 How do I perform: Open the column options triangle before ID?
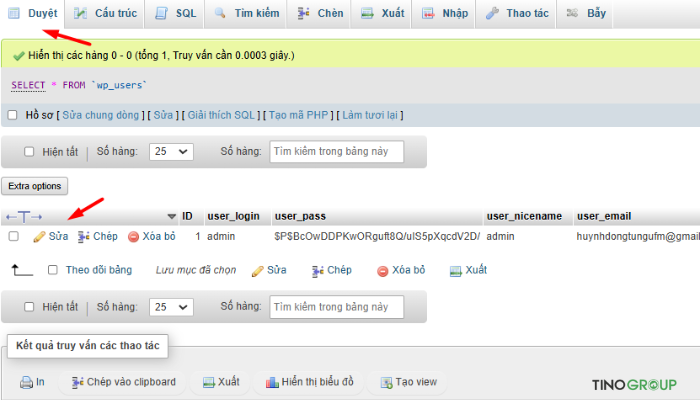[171, 217]
